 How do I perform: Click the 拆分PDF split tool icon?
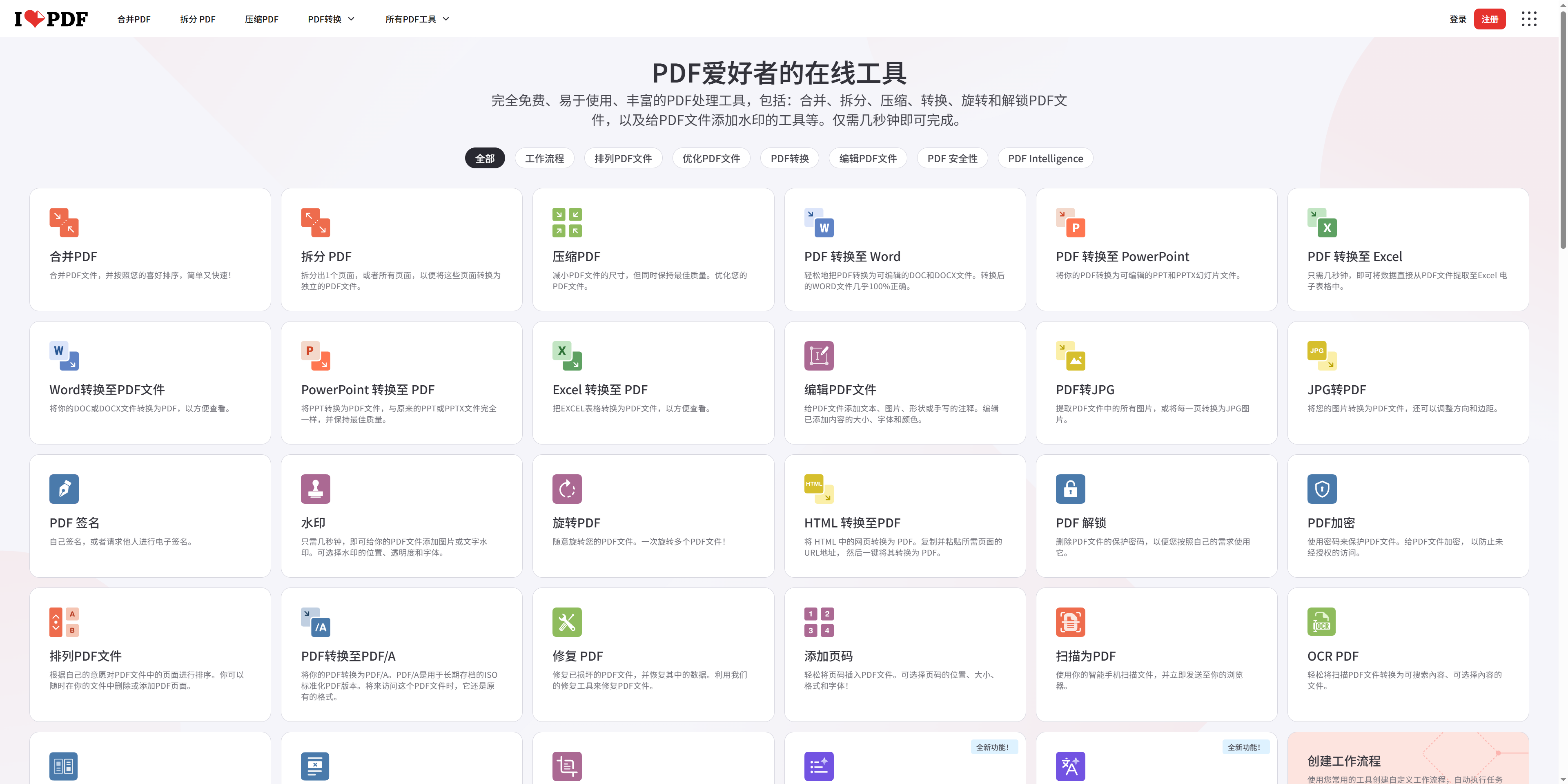click(315, 222)
